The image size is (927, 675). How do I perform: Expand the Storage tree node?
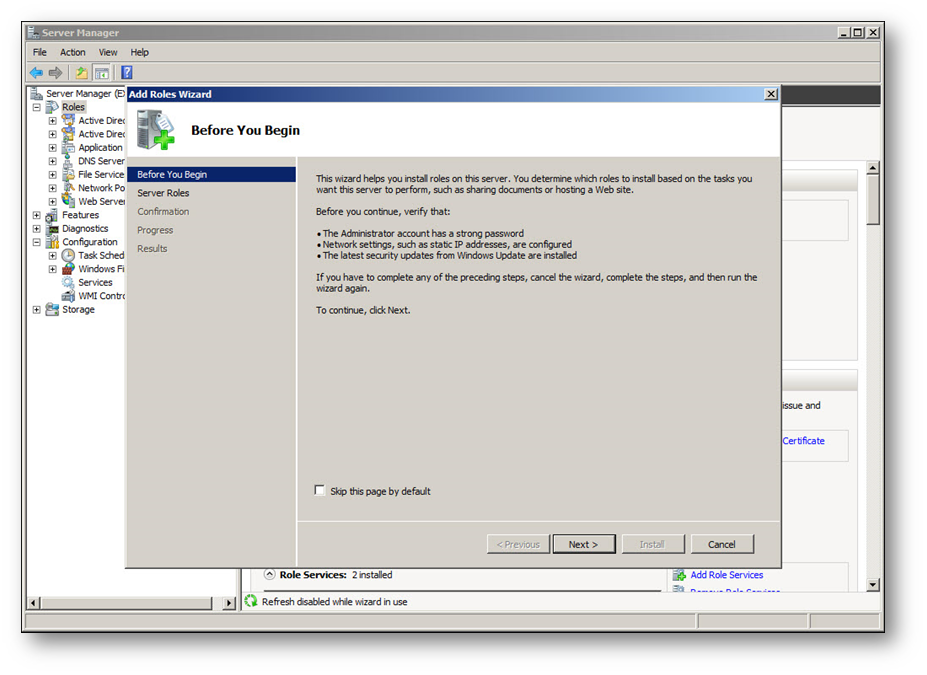[37, 310]
